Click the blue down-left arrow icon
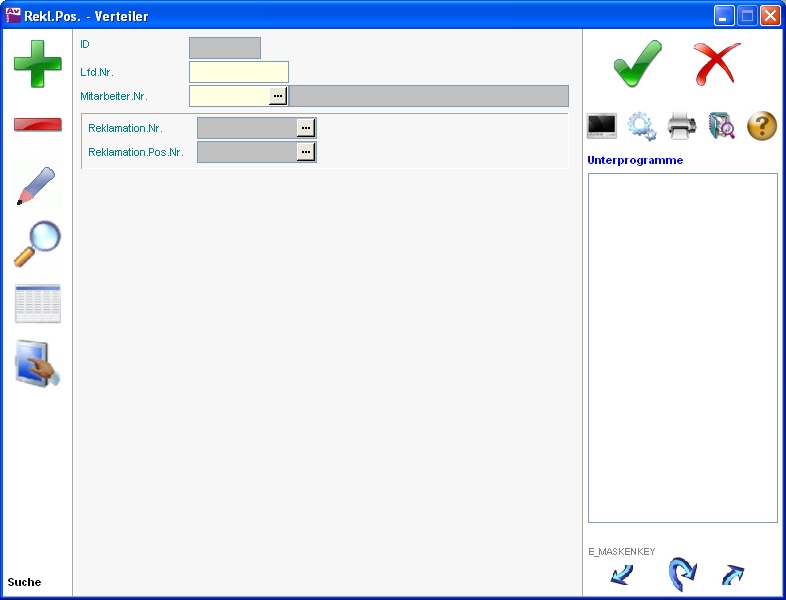 pos(622,575)
